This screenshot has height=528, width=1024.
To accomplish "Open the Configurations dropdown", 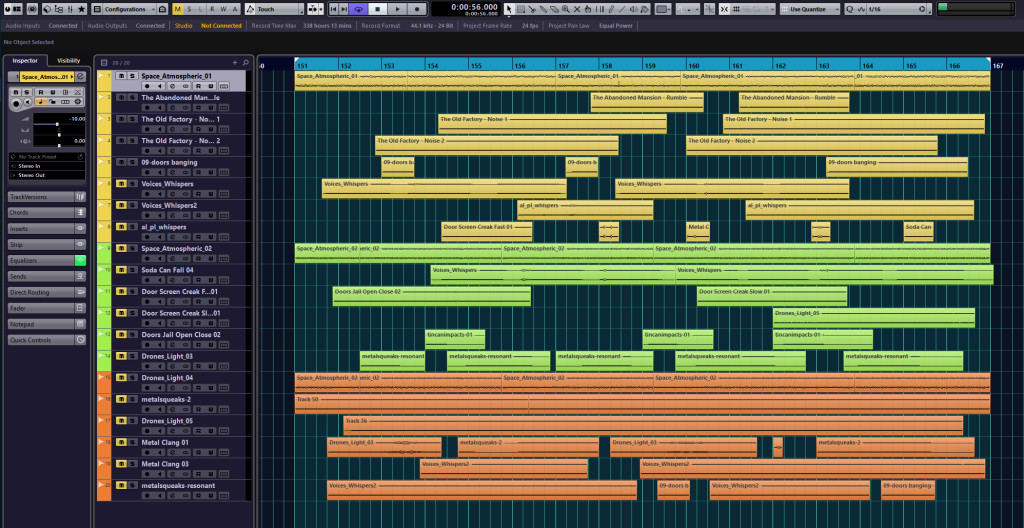I will tap(129, 9).
